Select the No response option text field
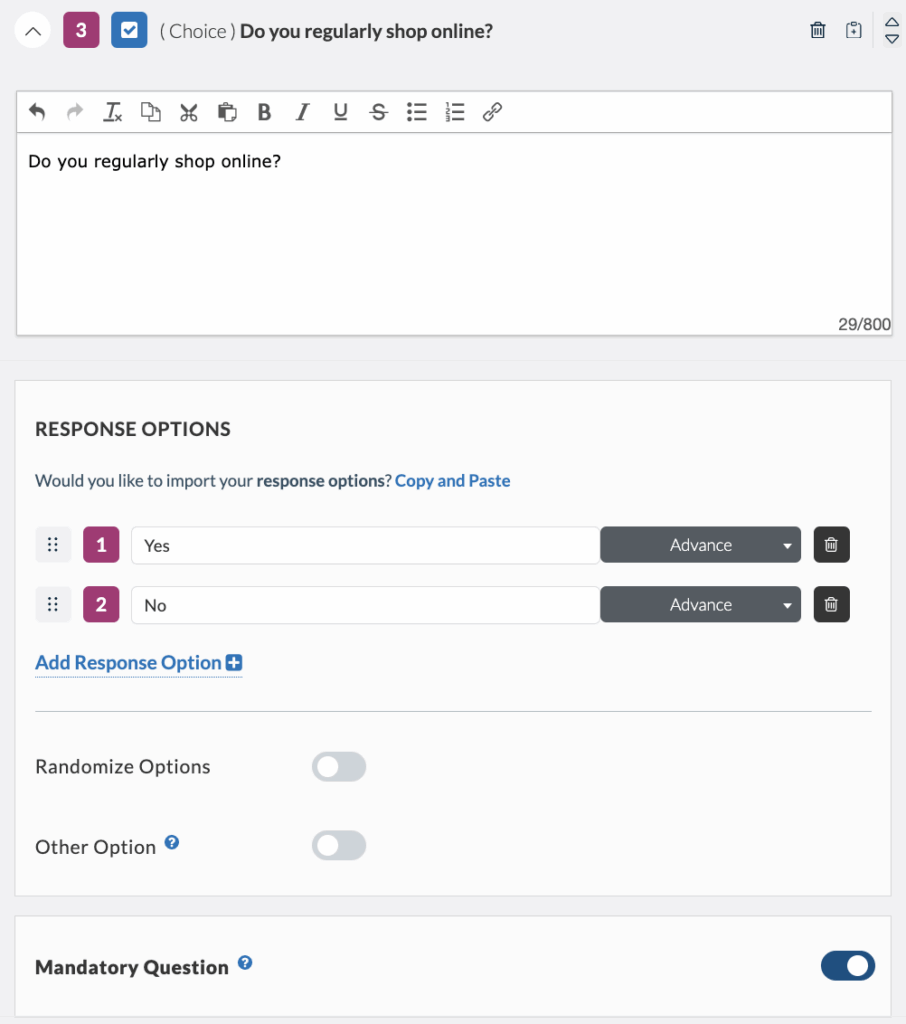 365,604
